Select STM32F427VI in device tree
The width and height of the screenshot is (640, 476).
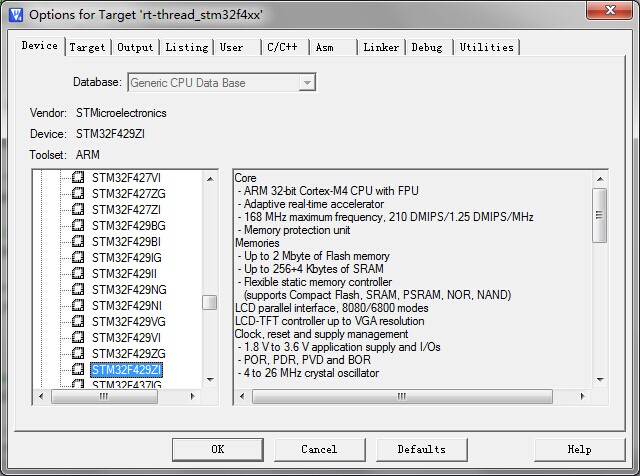[126, 178]
